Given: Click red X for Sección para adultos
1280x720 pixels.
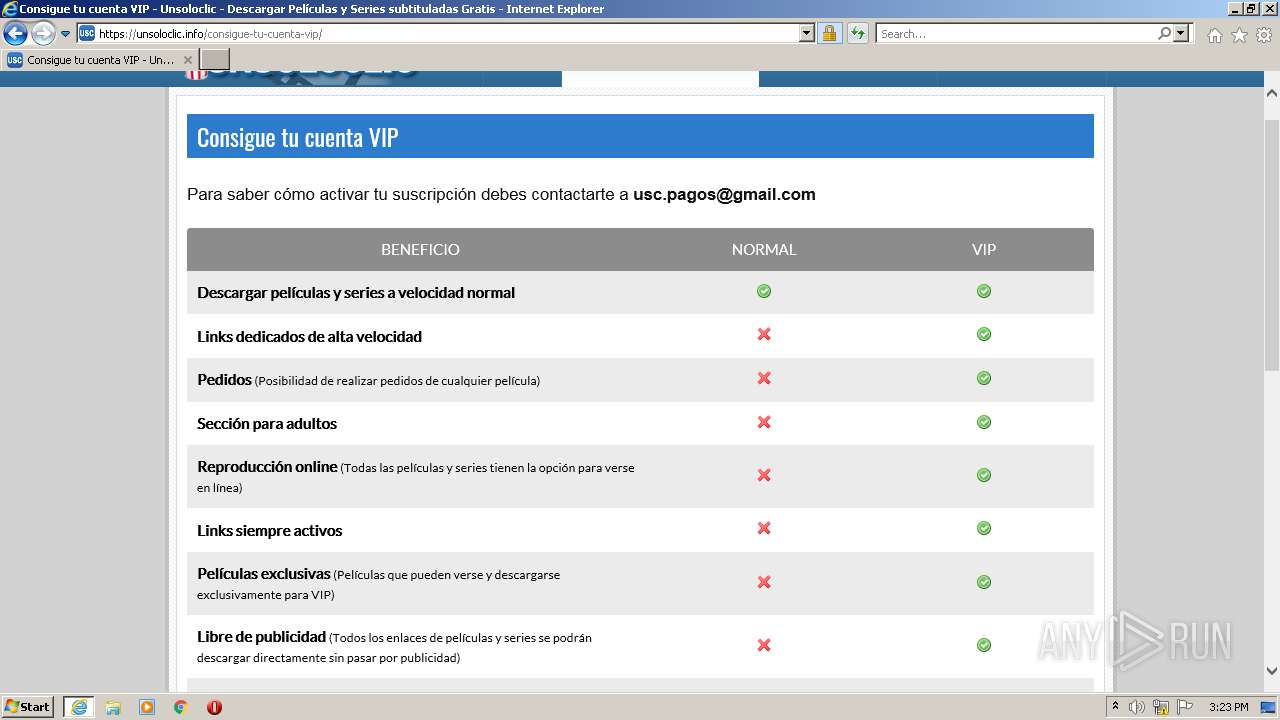Looking at the screenshot, I should [764, 422].
